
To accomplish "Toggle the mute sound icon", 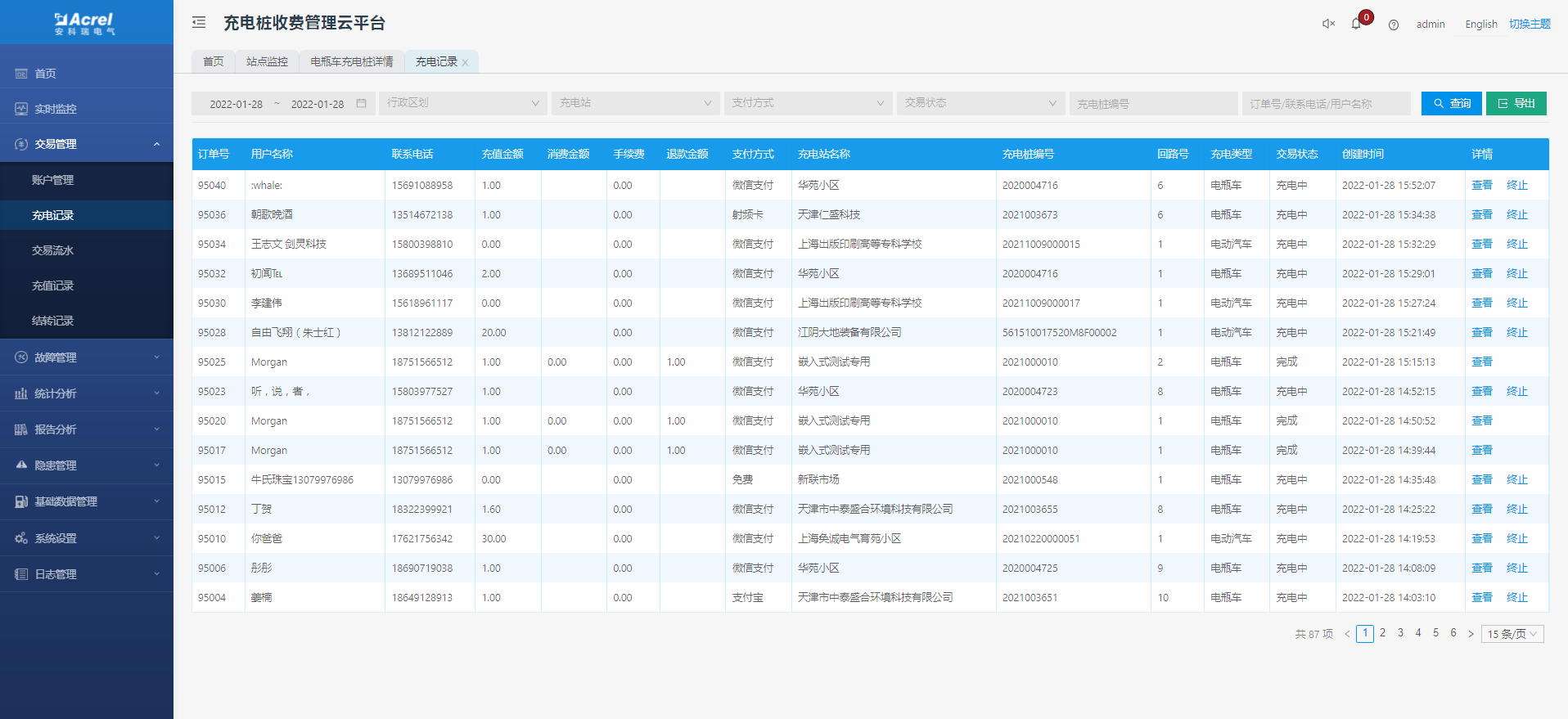I will [x=1328, y=24].
